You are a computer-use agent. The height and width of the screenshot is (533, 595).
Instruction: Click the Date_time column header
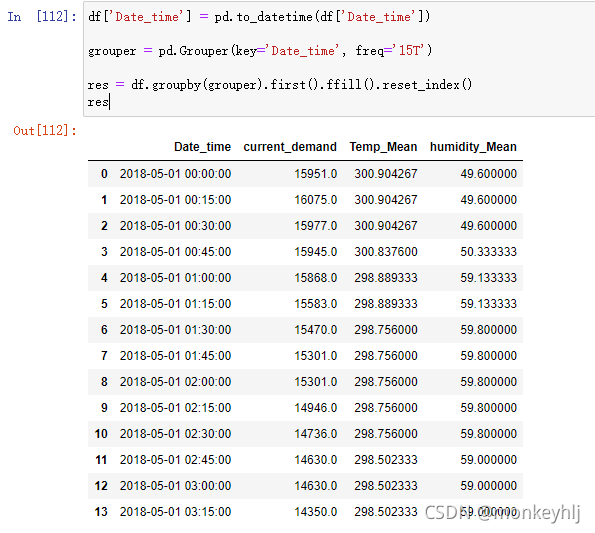pyautogui.click(x=202, y=147)
